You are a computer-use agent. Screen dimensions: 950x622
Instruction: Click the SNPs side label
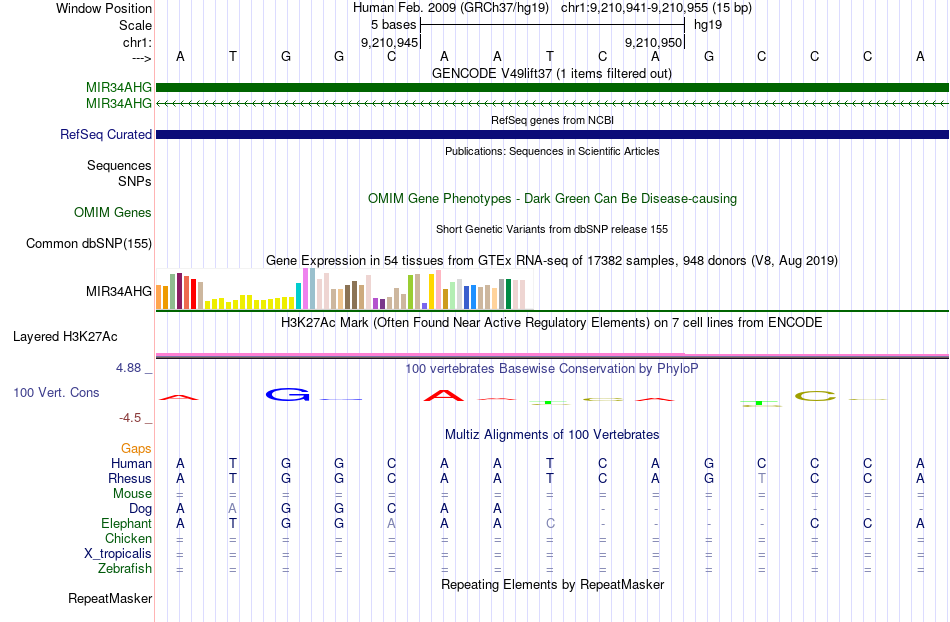pos(135,181)
